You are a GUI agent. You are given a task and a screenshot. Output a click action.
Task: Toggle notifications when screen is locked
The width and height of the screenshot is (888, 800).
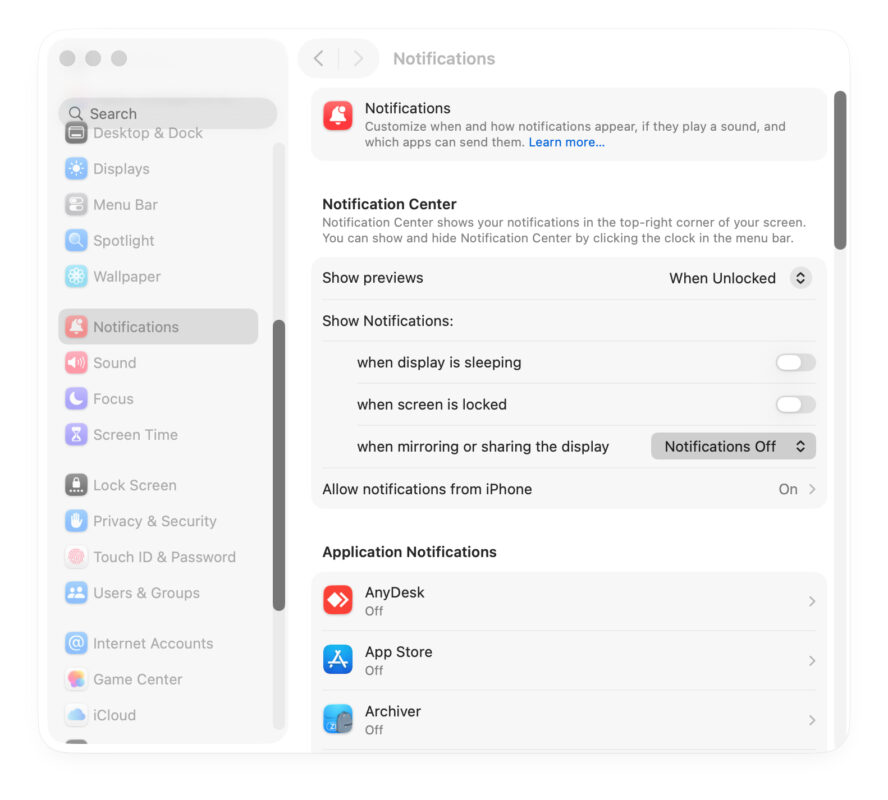point(795,404)
